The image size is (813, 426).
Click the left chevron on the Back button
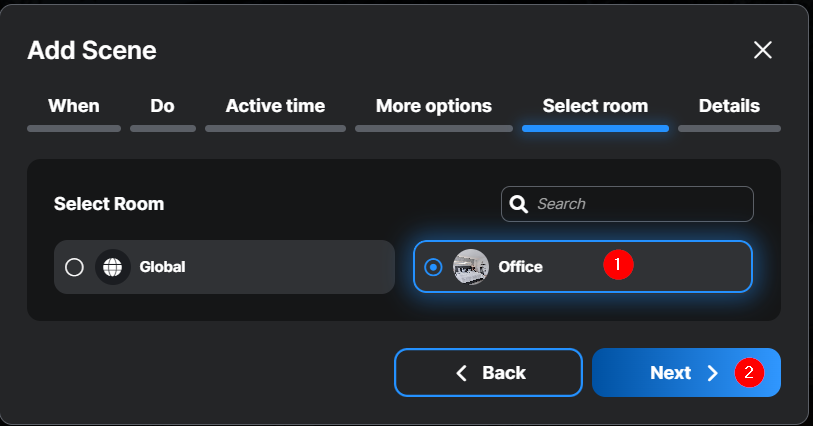[462, 373]
